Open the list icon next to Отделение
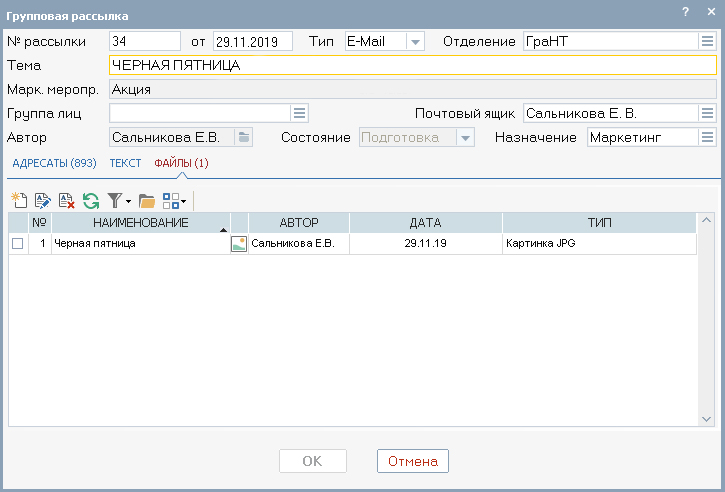This screenshot has height=492, width=725. pyautogui.click(x=707, y=41)
